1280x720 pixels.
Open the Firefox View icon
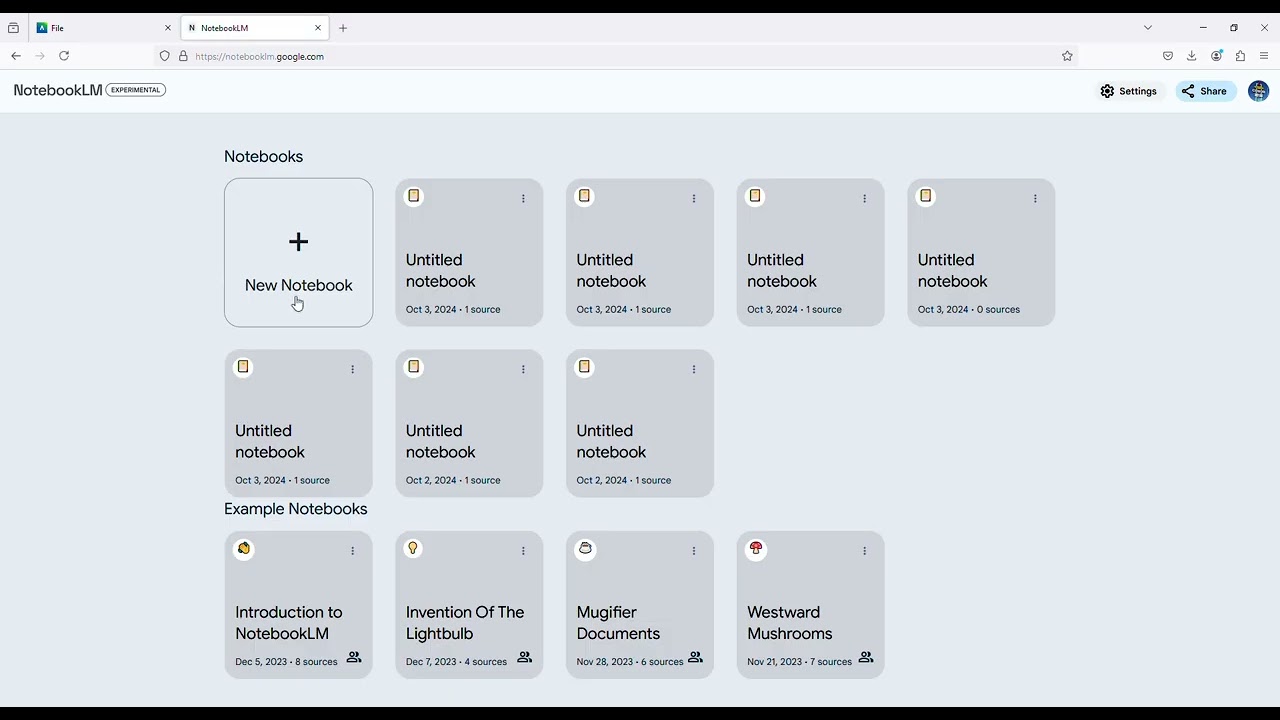click(13, 28)
